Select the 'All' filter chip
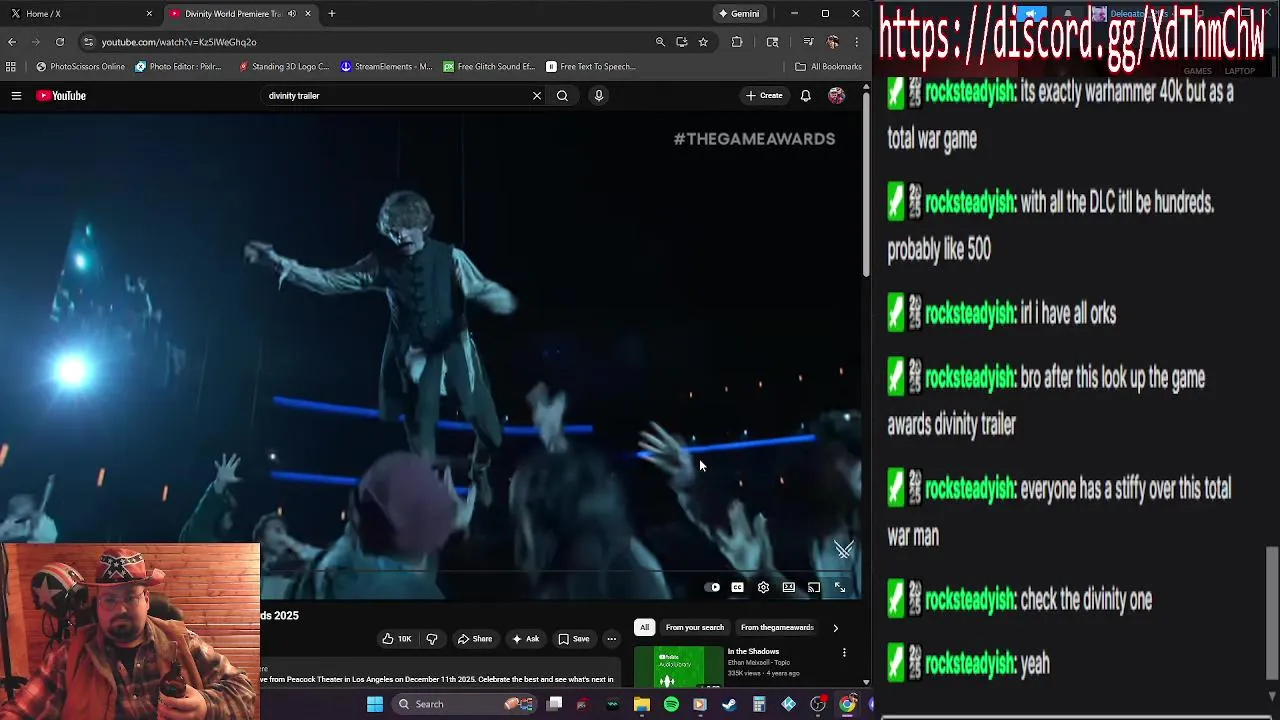 [x=644, y=628]
